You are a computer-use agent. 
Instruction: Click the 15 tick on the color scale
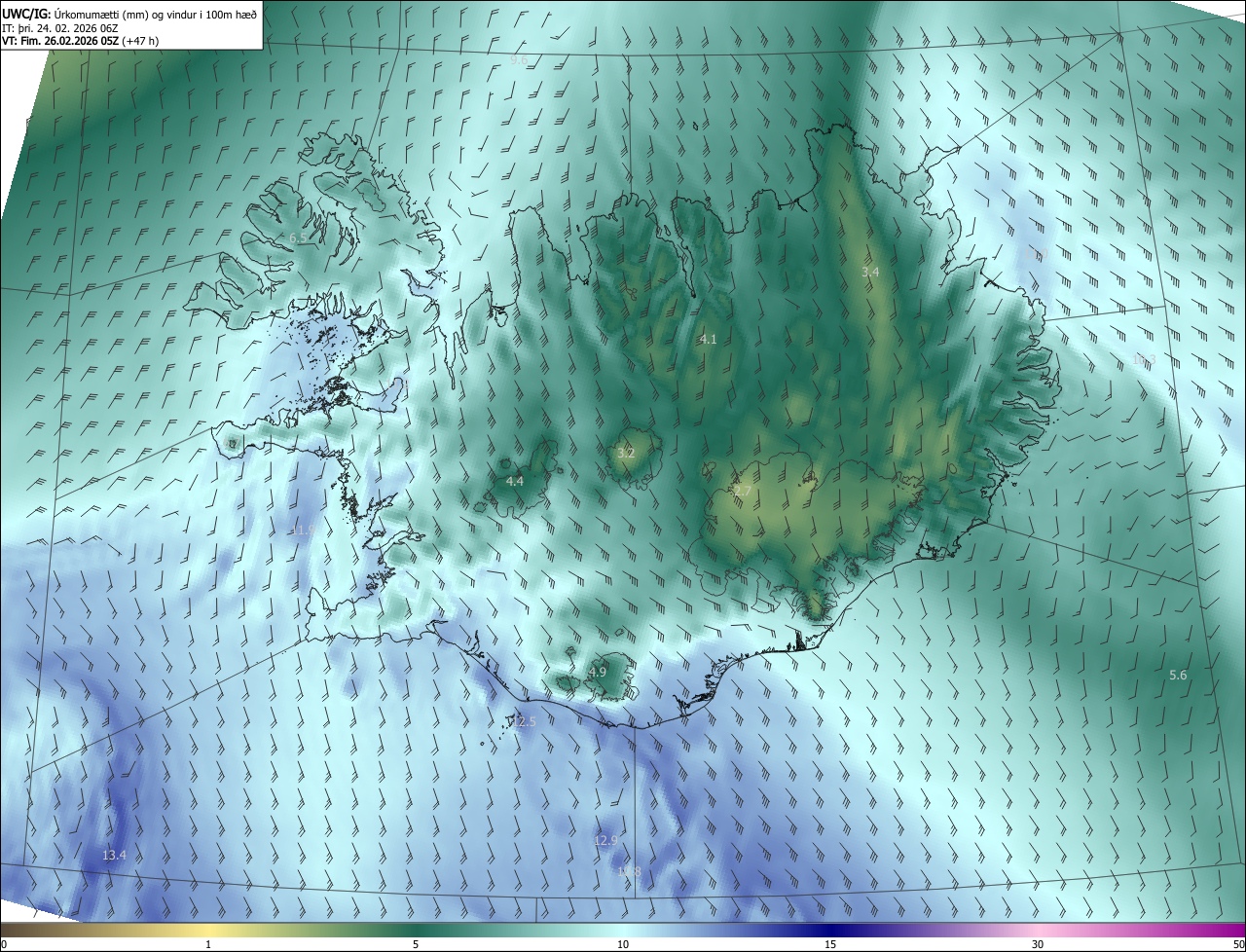pyautogui.click(x=830, y=944)
